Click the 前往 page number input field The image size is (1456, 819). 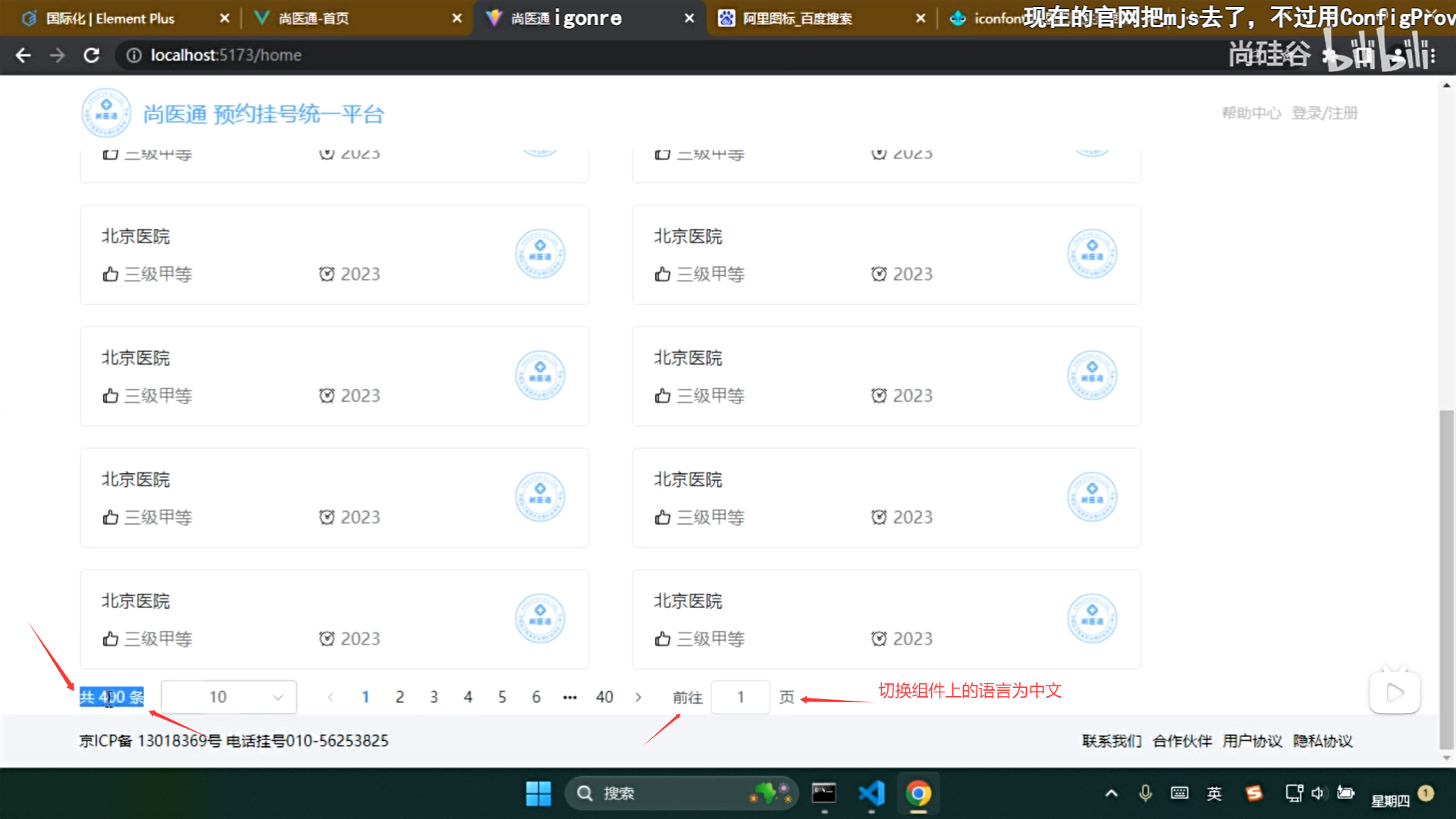(740, 696)
